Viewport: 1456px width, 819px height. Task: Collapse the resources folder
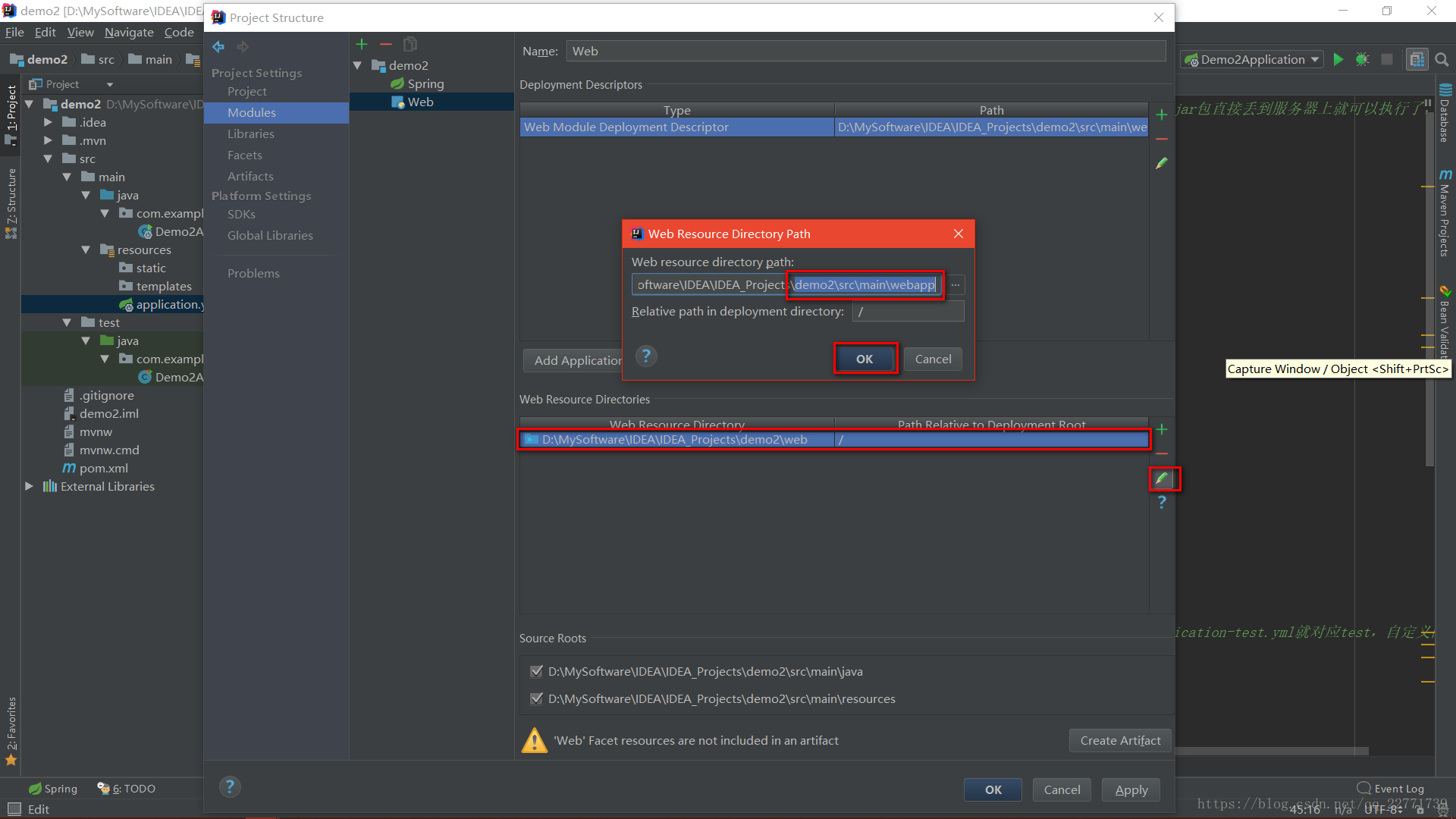(86, 249)
